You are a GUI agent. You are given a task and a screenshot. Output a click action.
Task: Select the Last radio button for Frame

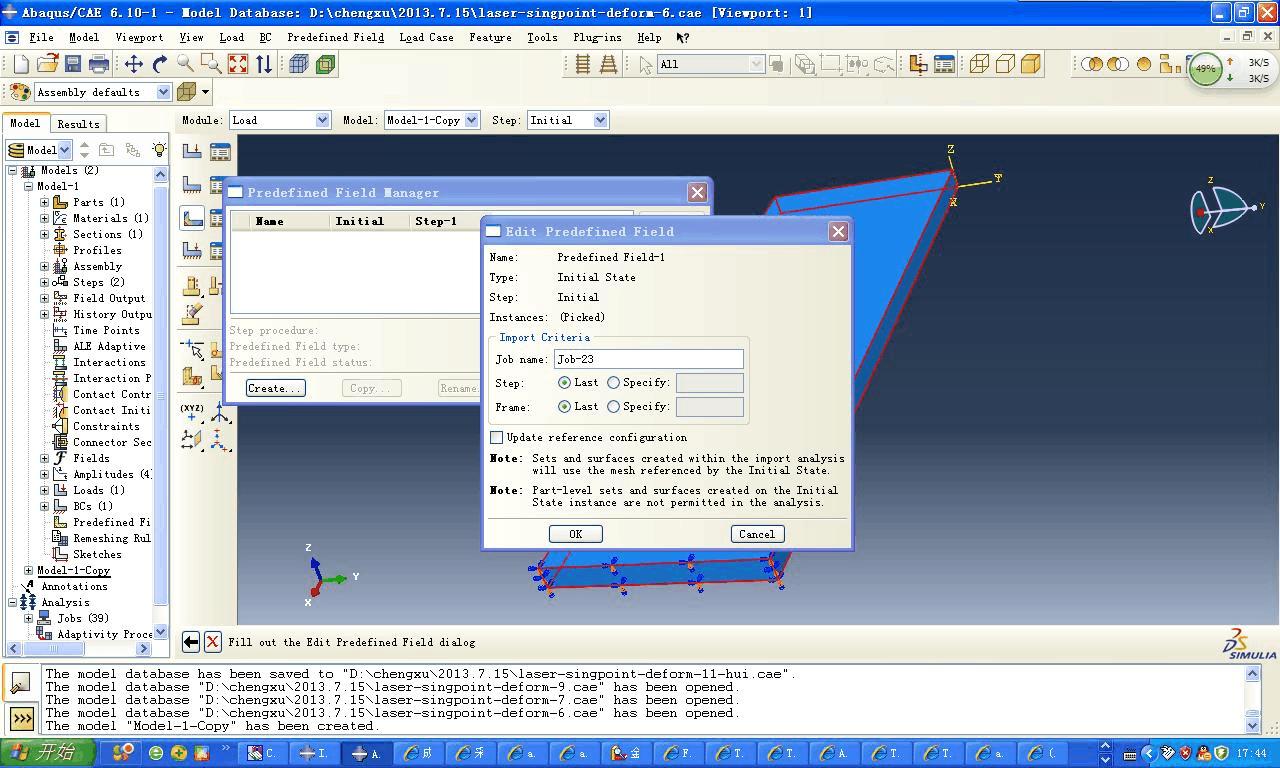tap(565, 406)
